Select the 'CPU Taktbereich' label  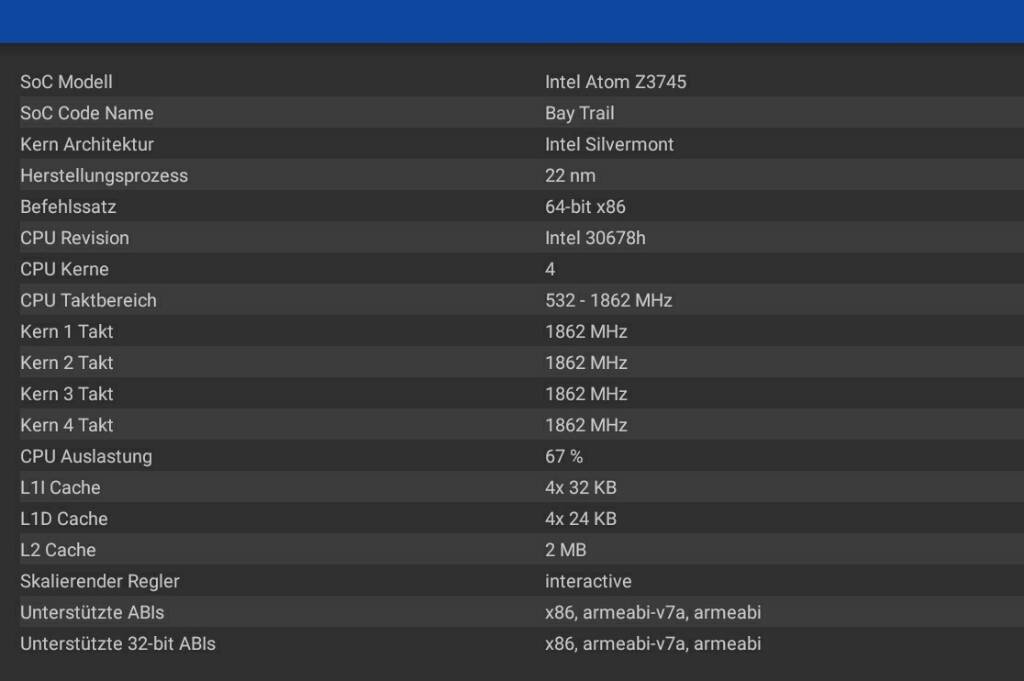click(88, 300)
